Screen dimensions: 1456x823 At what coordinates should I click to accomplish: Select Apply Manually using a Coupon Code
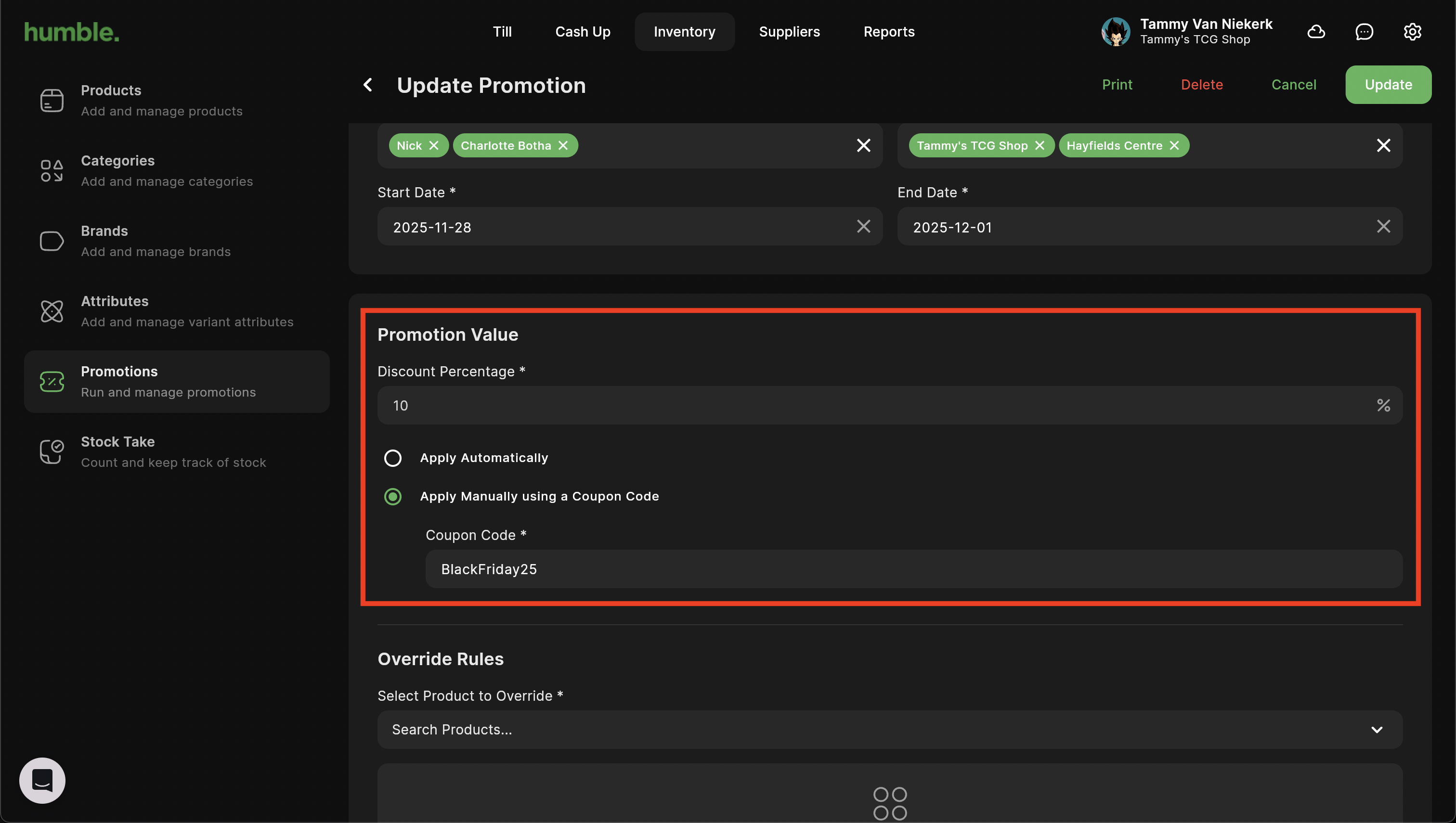[393, 496]
